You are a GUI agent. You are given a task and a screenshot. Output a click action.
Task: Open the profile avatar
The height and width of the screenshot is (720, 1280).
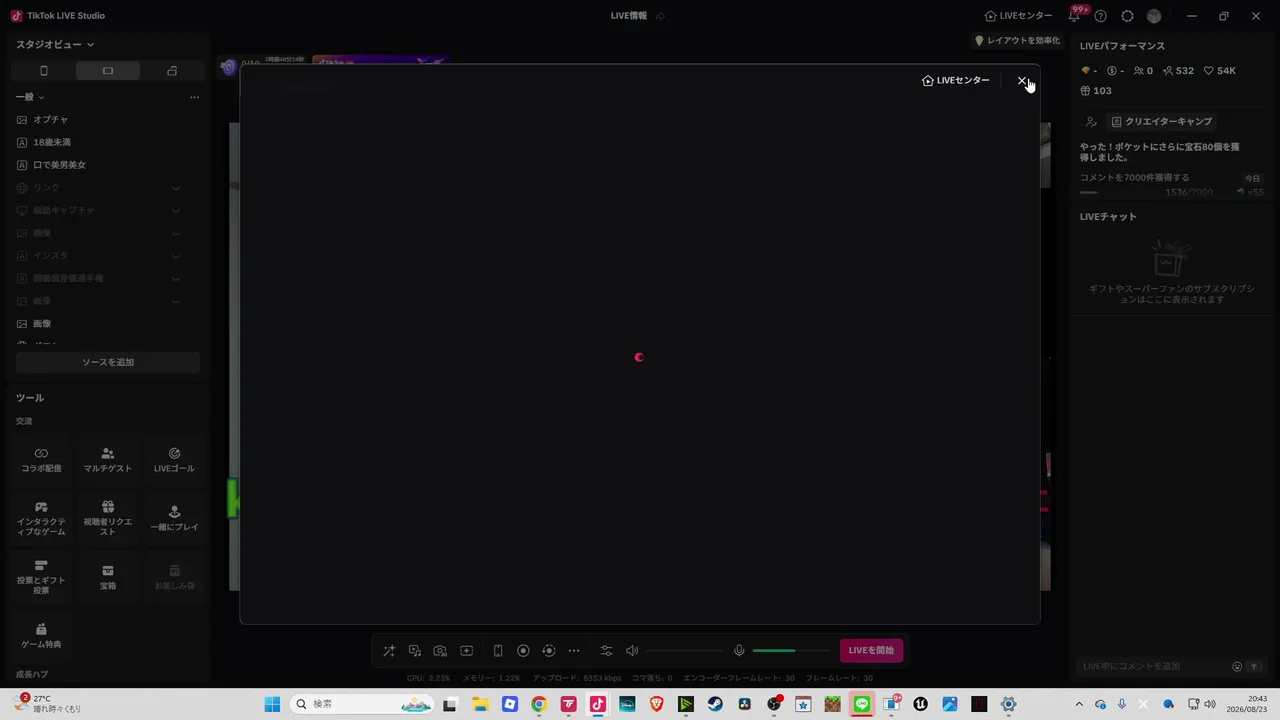1154,16
